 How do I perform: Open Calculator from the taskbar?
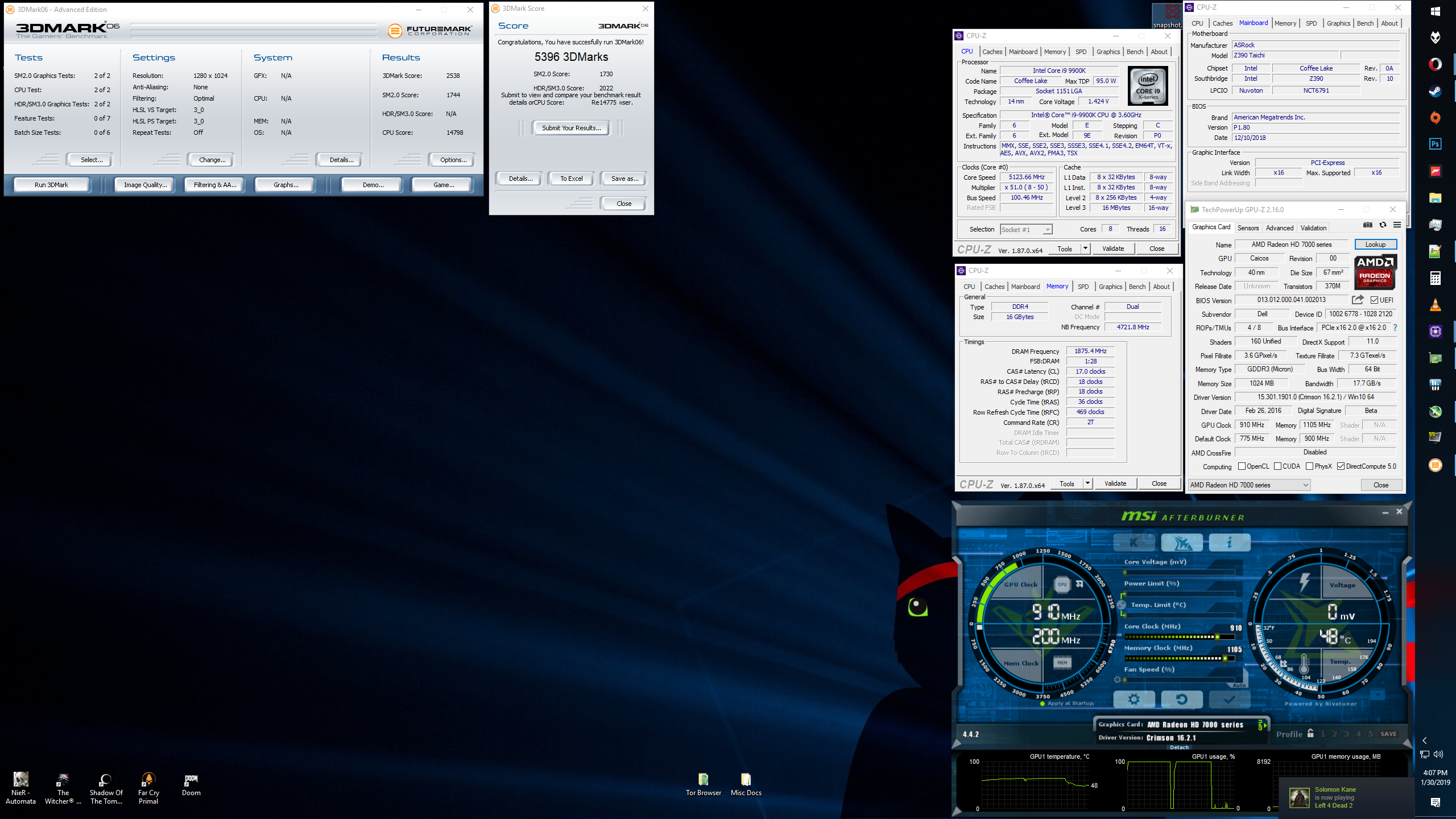pyautogui.click(x=1435, y=278)
